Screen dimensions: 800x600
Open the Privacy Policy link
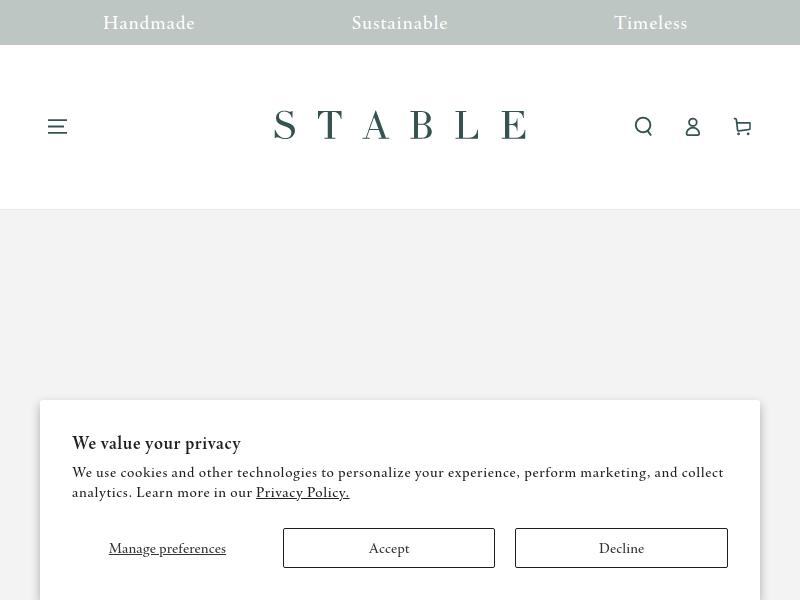(x=303, y=492)
